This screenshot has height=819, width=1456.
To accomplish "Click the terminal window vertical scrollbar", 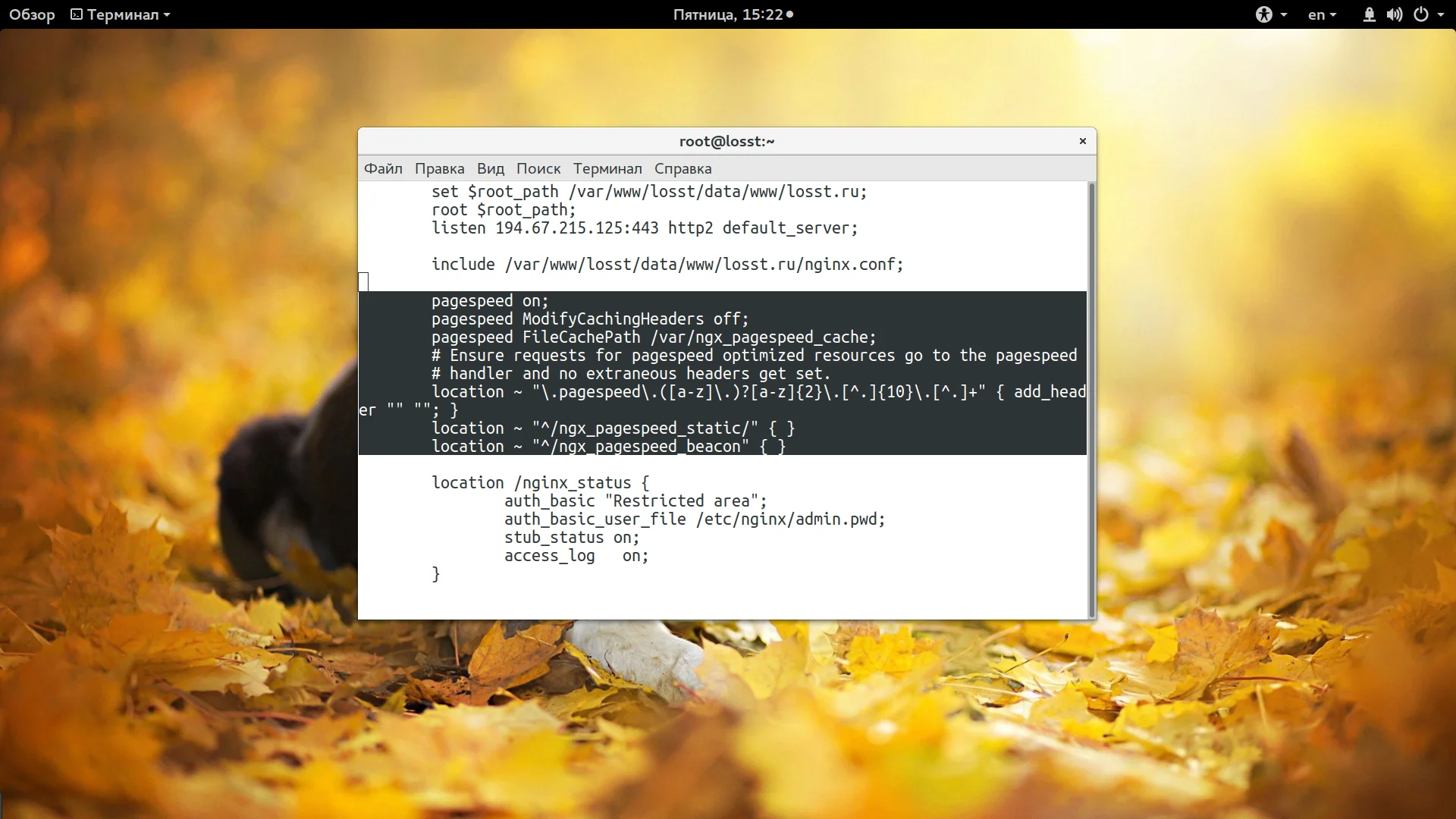I will 1091,399.
